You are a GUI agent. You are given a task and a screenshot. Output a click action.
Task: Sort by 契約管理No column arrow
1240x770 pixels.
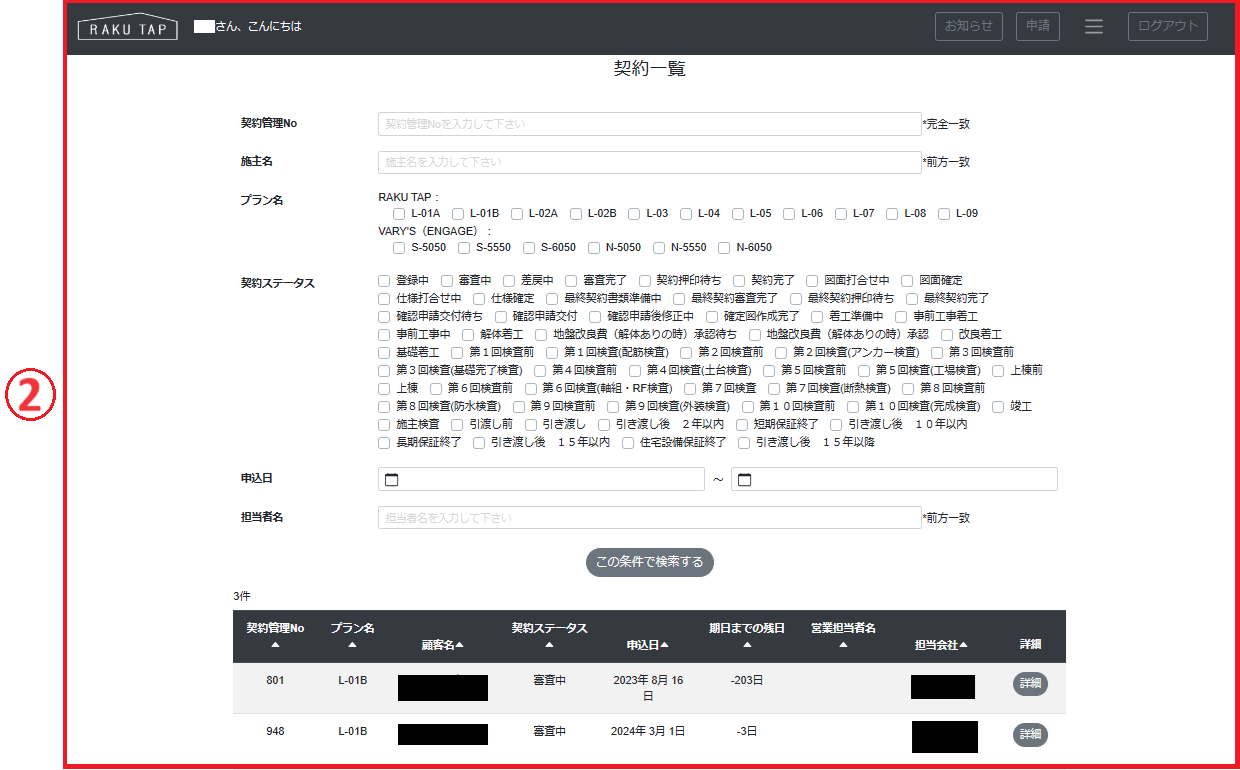pos(275,645)
